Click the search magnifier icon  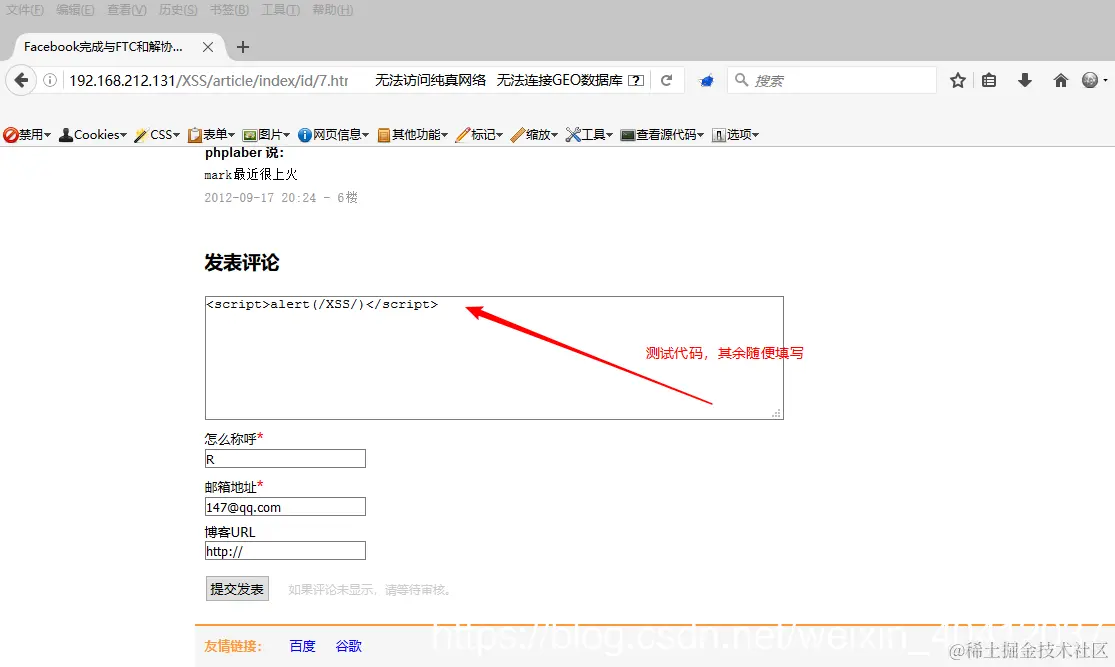741,80
